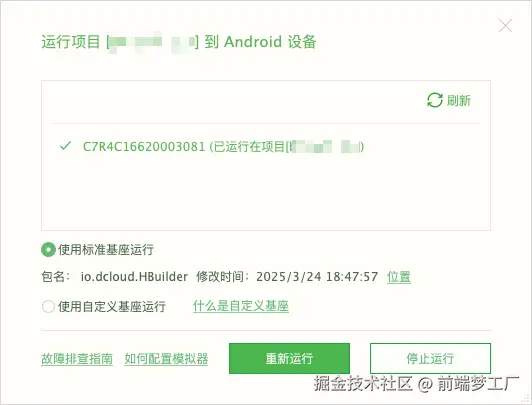
Task: Click the checkmark beside device C7R4C16620003081
Action: click(x=65, y=146)
